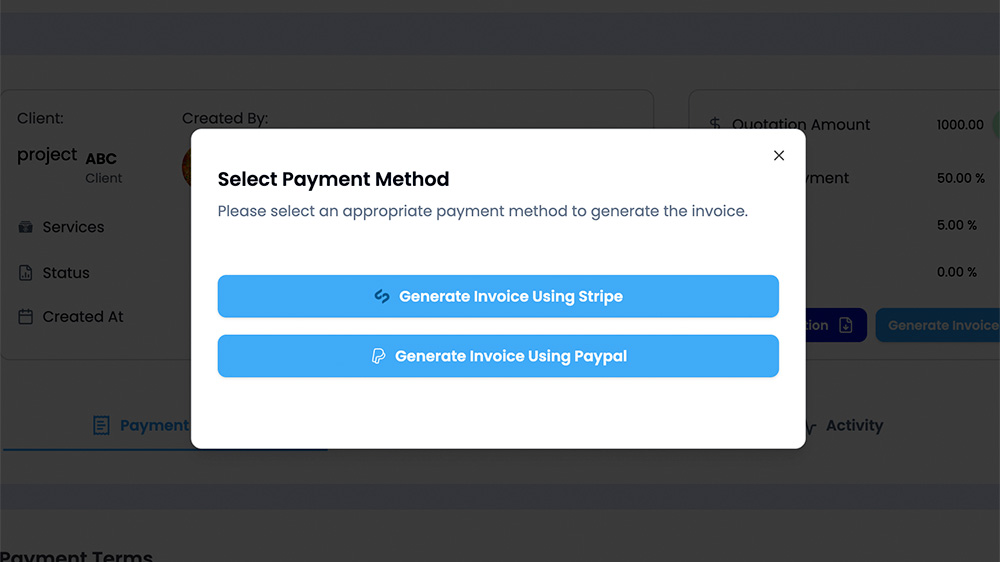Click Generate Invoice Using Paypal button
1000x562 pixels.
click(498, 356)
